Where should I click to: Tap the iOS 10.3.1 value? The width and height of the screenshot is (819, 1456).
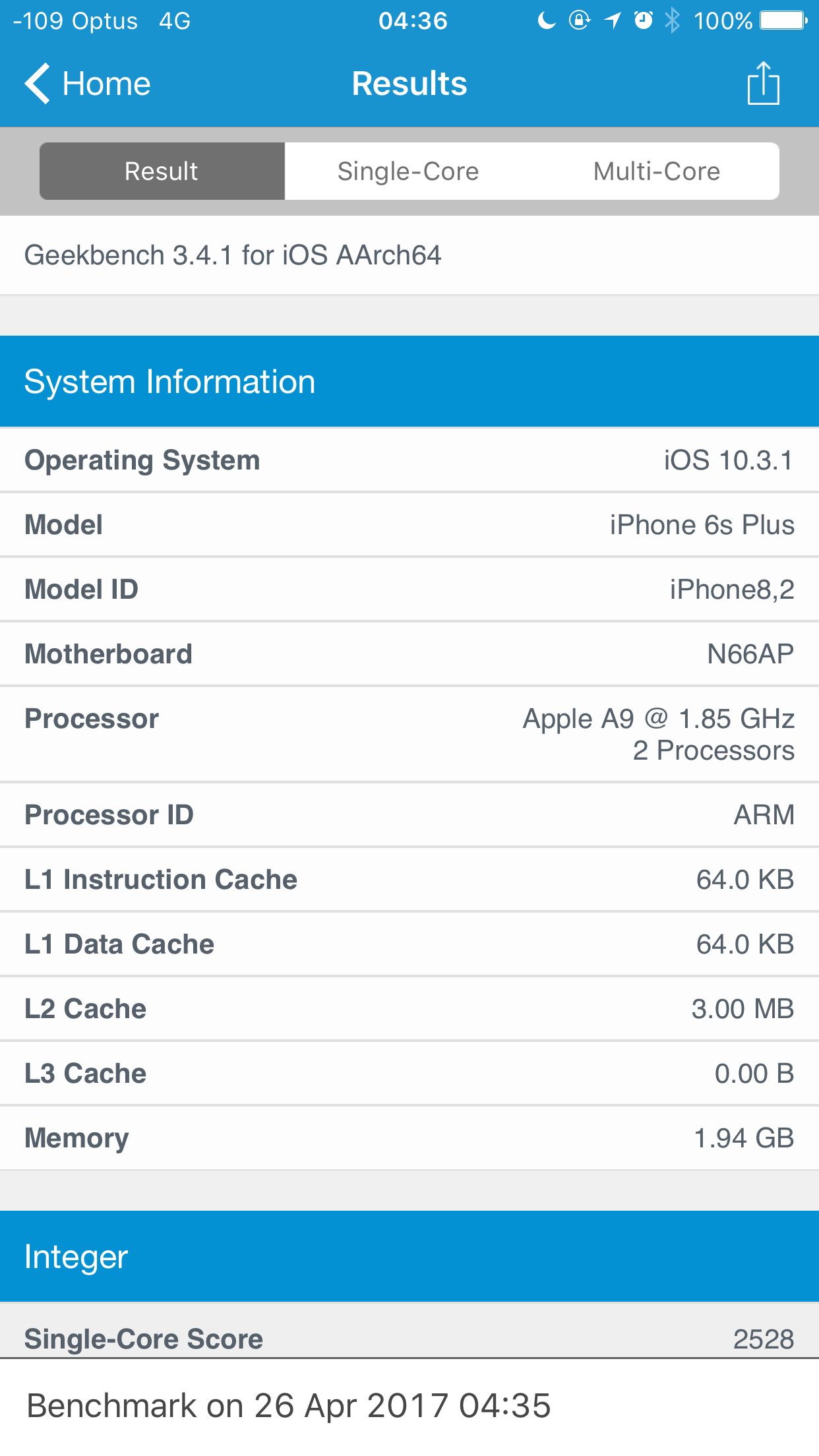(729, 460)
